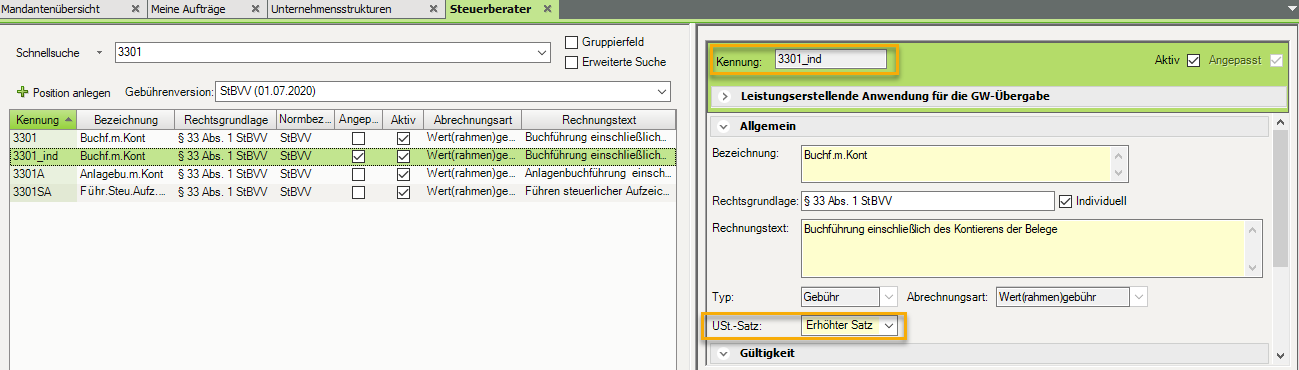Click the Führen steuerlicher Aufzeic... cell
This screenshot has height=370, width=1299.
click(x=599, y=192)
